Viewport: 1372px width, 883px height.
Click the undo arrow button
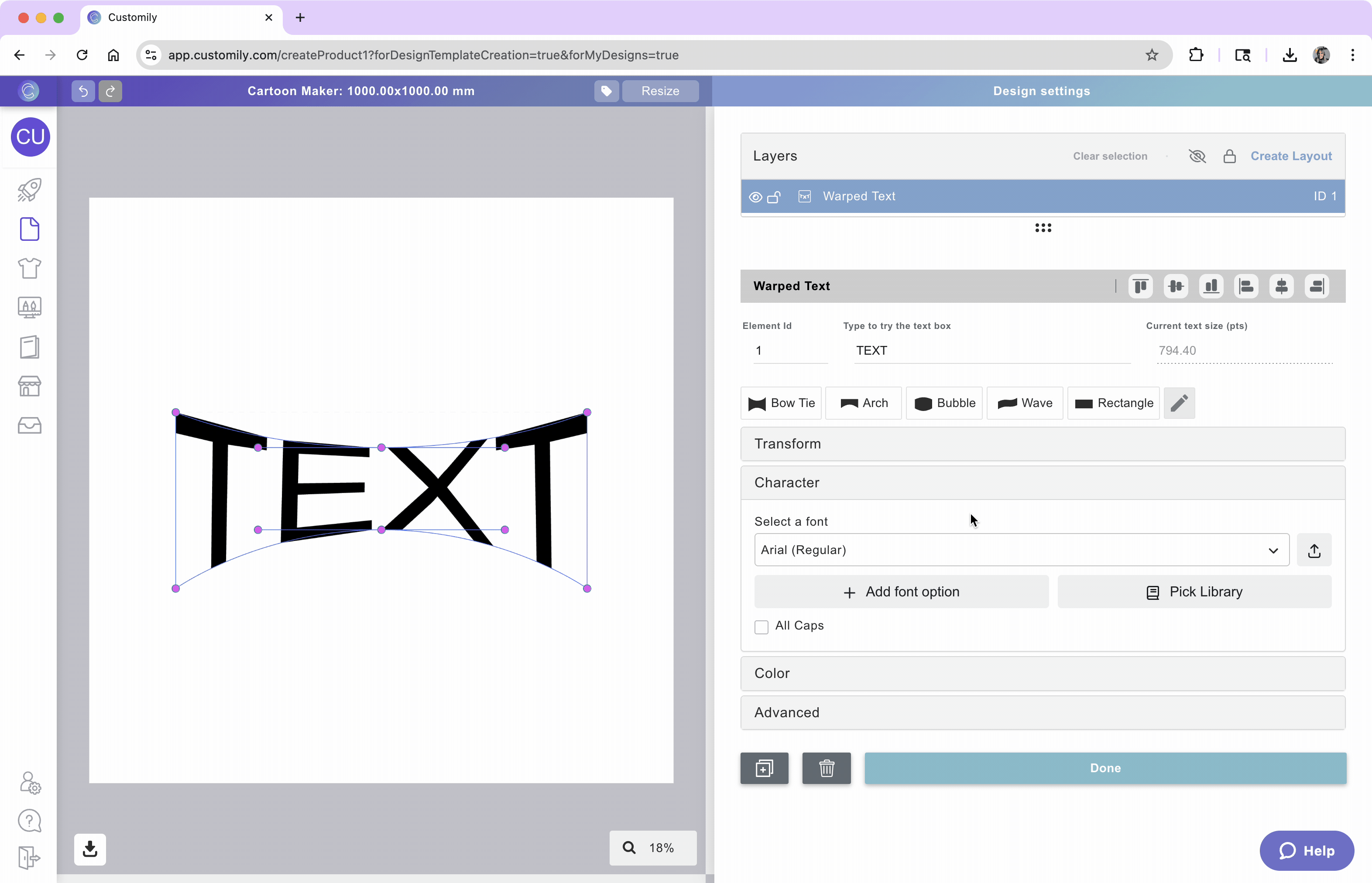pos(83,91)
